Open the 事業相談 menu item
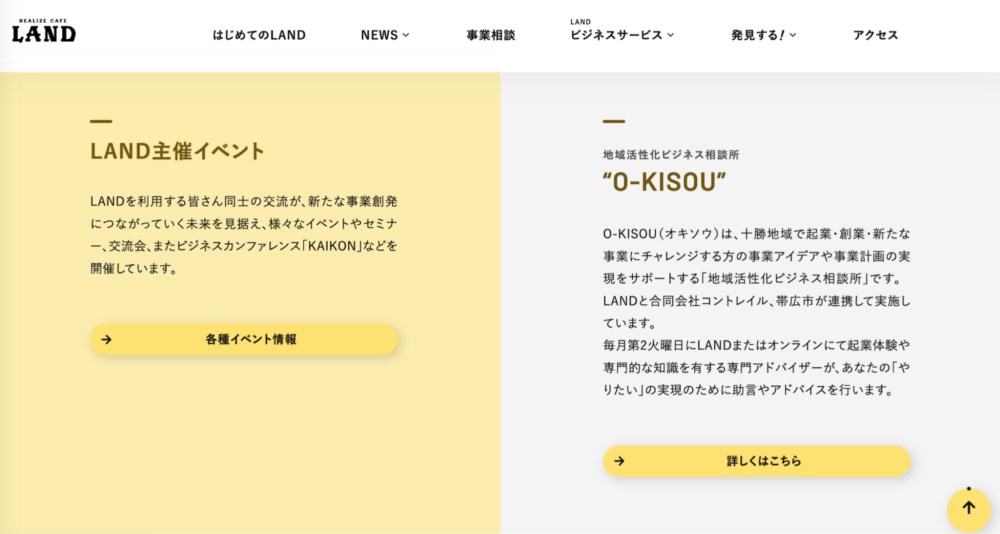Screen dimensions: 1000x534 tap(490, 35)
